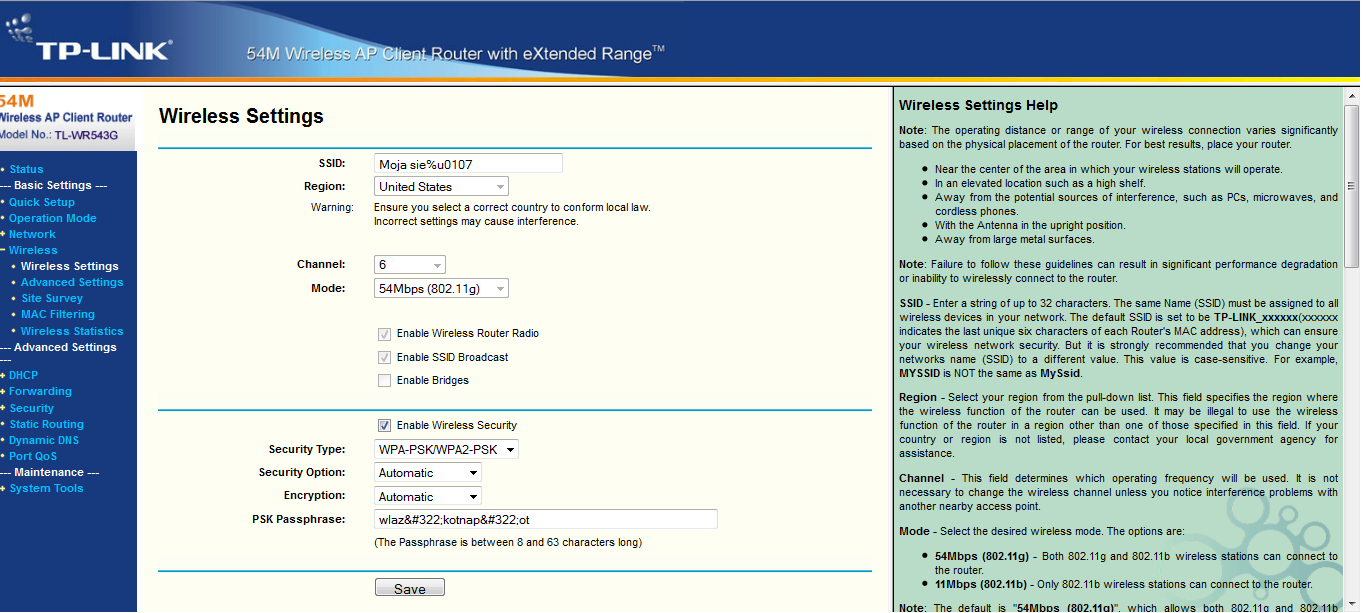The height and width of the screenshot is (613, 1366).
Task: Open the Channel dropdown
Action: (410, 265)
